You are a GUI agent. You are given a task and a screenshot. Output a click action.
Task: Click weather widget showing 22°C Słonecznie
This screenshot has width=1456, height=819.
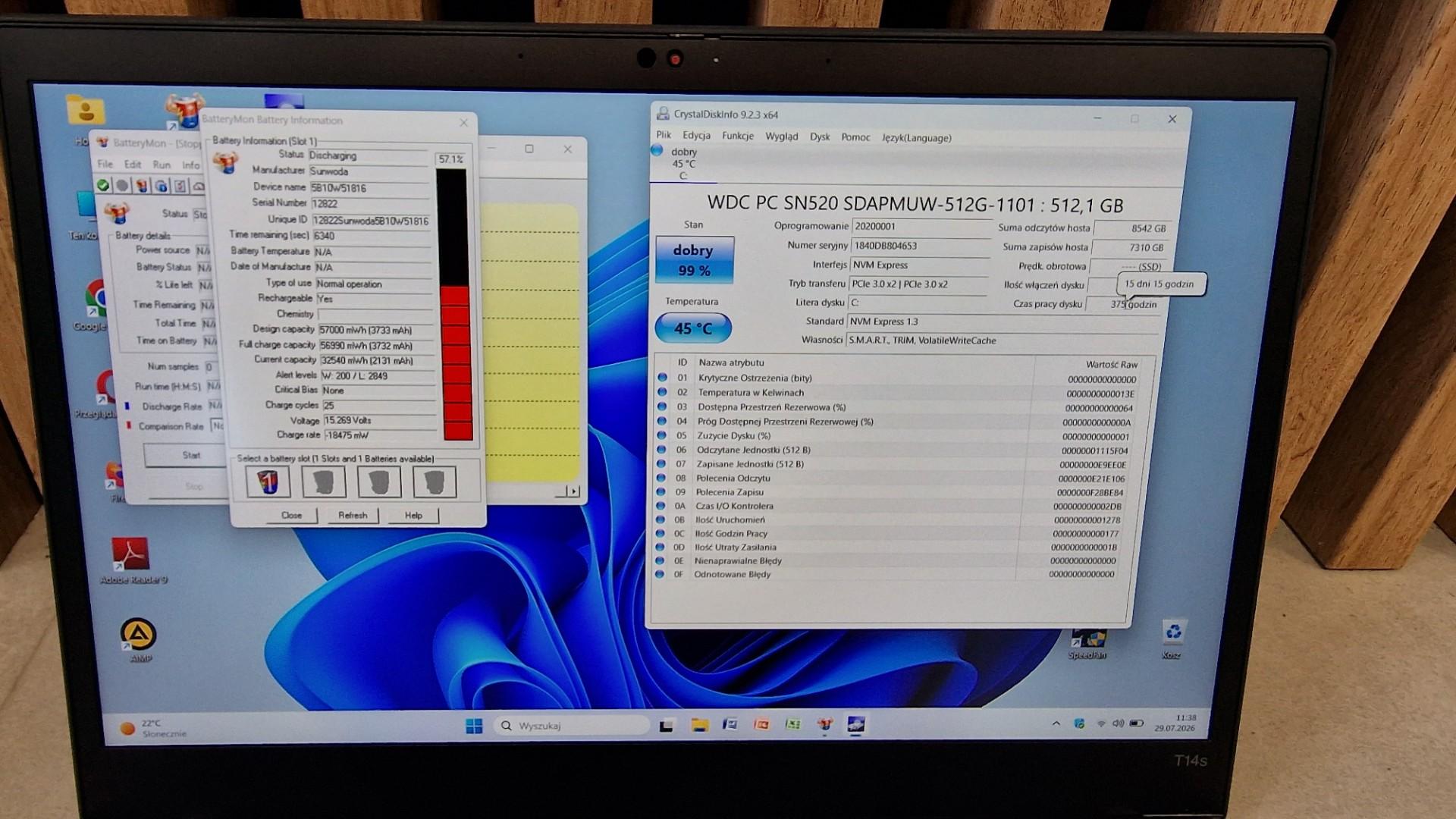(x=155, y=728)
